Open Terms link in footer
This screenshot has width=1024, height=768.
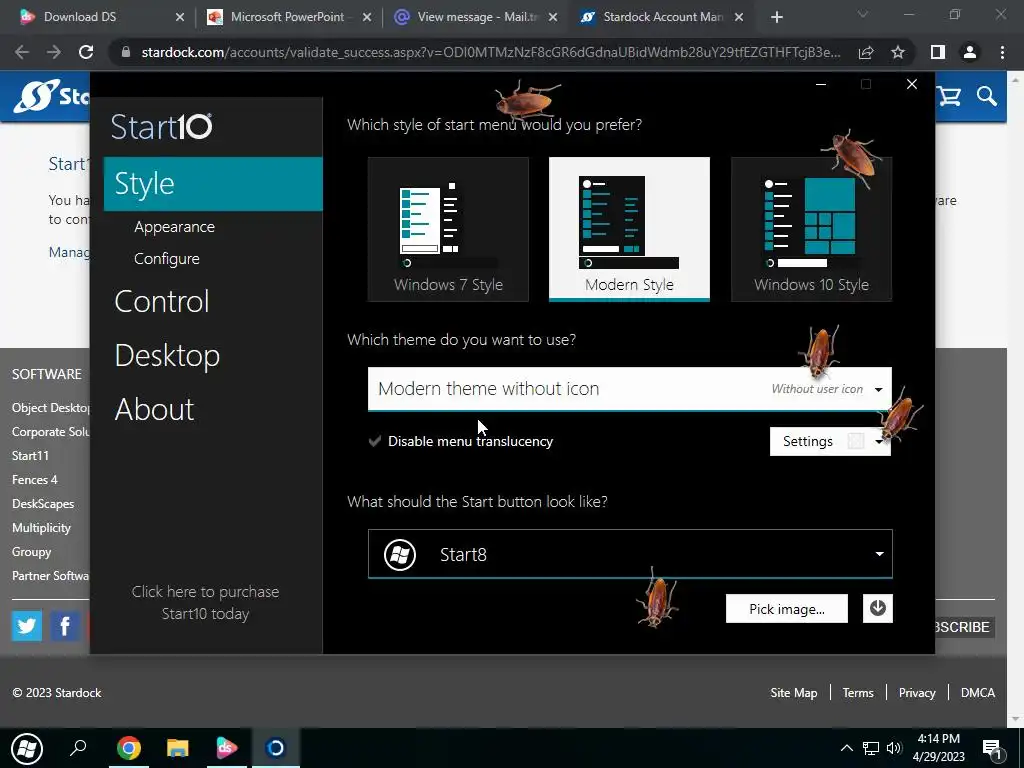coord(857,693)
